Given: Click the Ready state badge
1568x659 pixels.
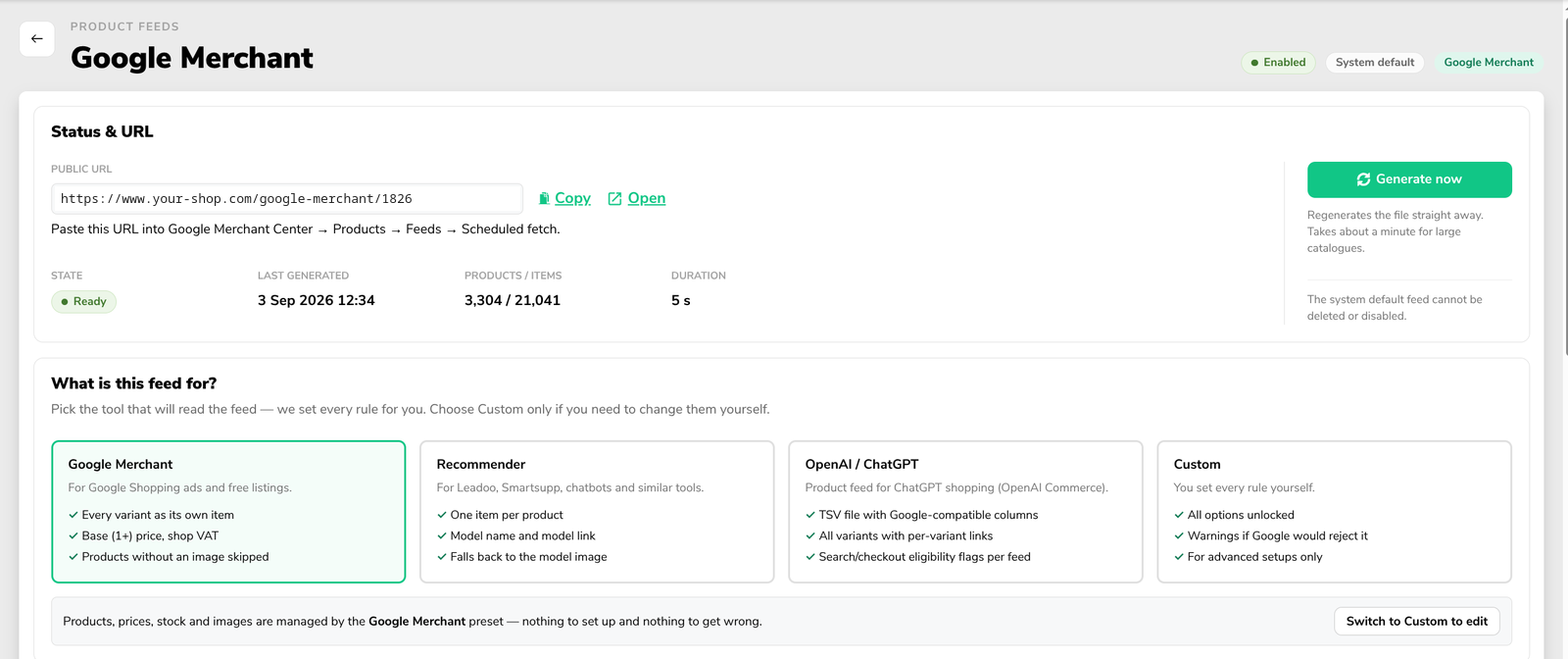Looking at the screenshot, I should point(83,301).
